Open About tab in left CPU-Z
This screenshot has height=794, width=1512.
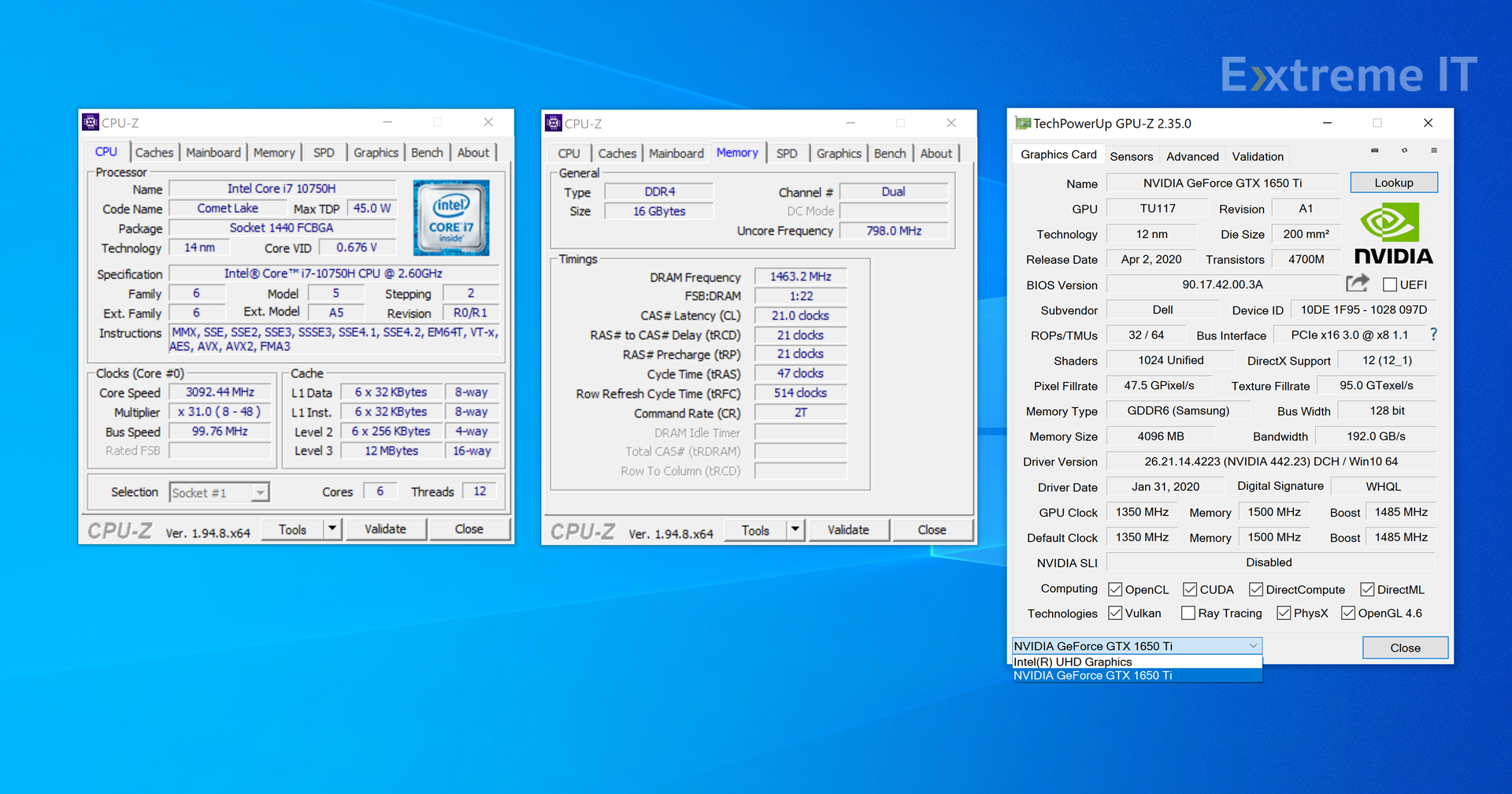[x=473, y=152]
